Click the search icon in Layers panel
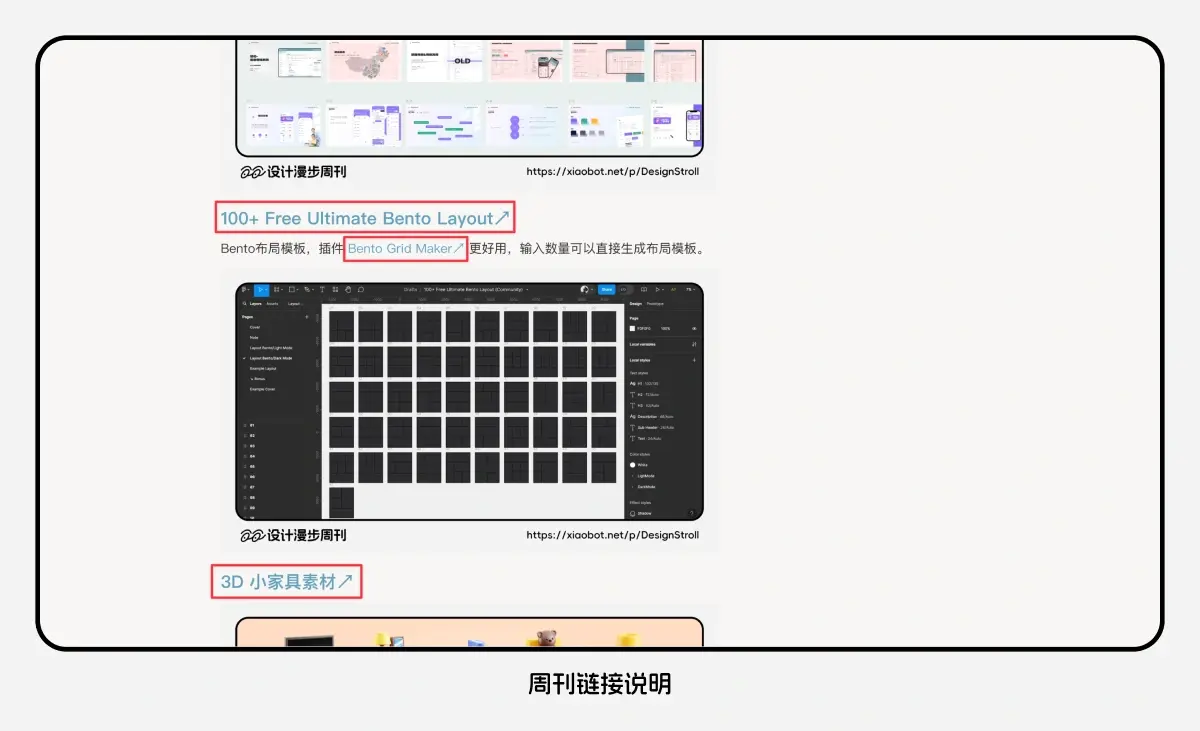 pos(244,303)
